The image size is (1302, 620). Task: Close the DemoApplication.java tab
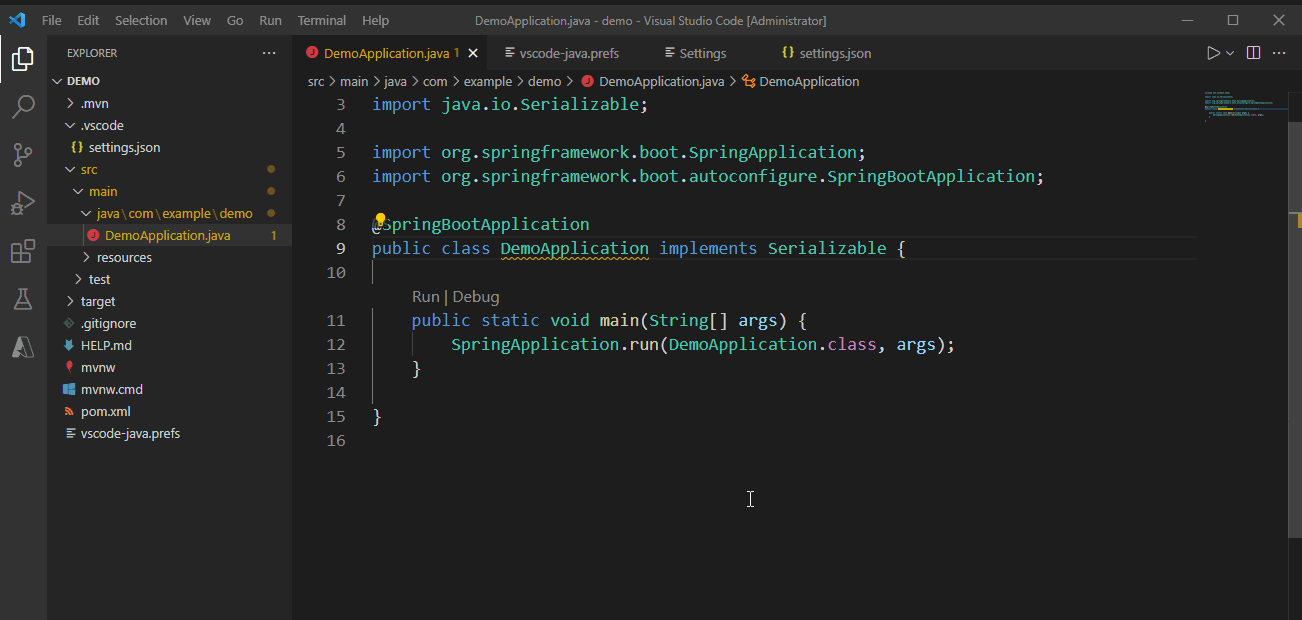pyautogui.click(x=473, y=53)
